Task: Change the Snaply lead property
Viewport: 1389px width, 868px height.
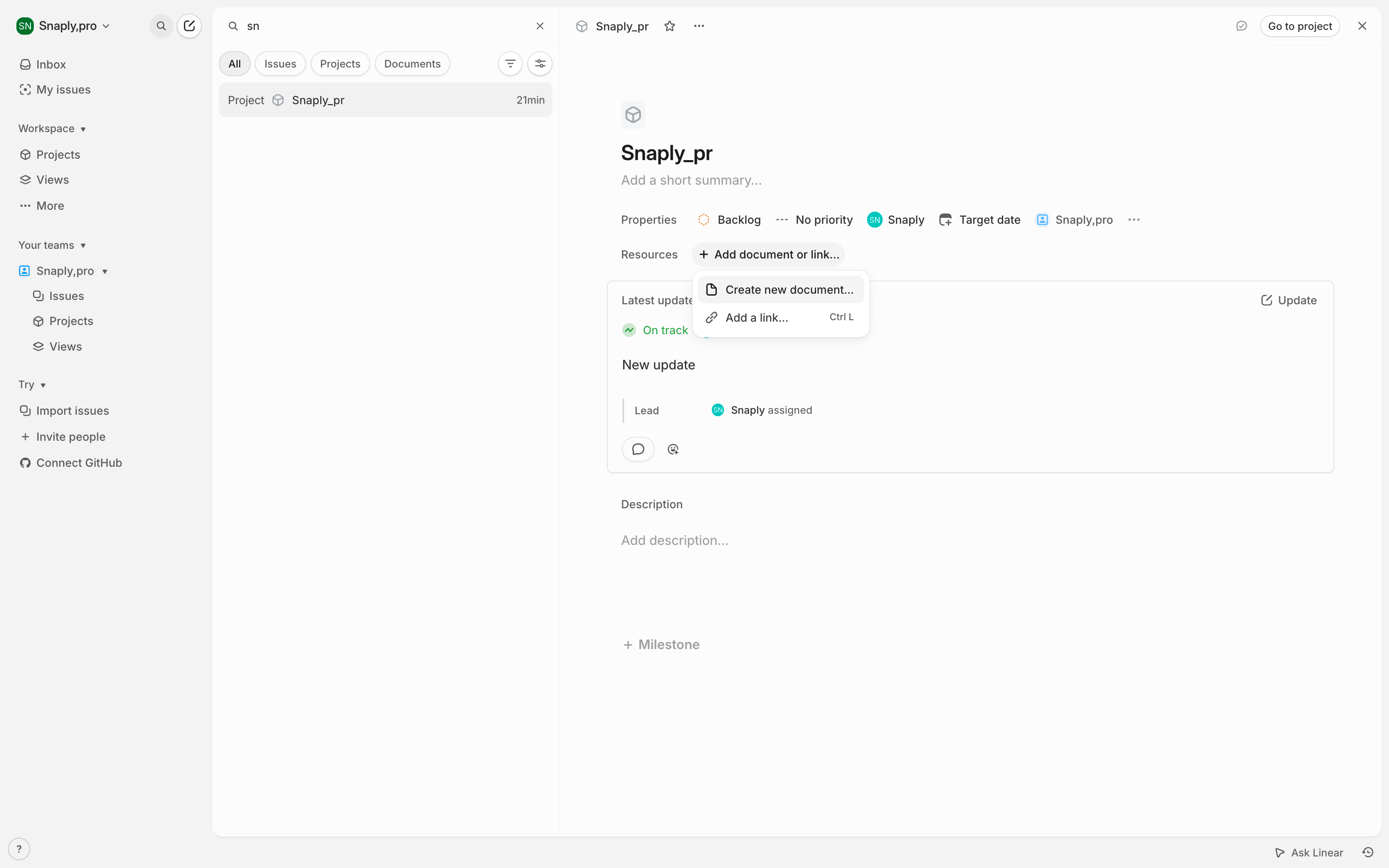Action: 896,220
